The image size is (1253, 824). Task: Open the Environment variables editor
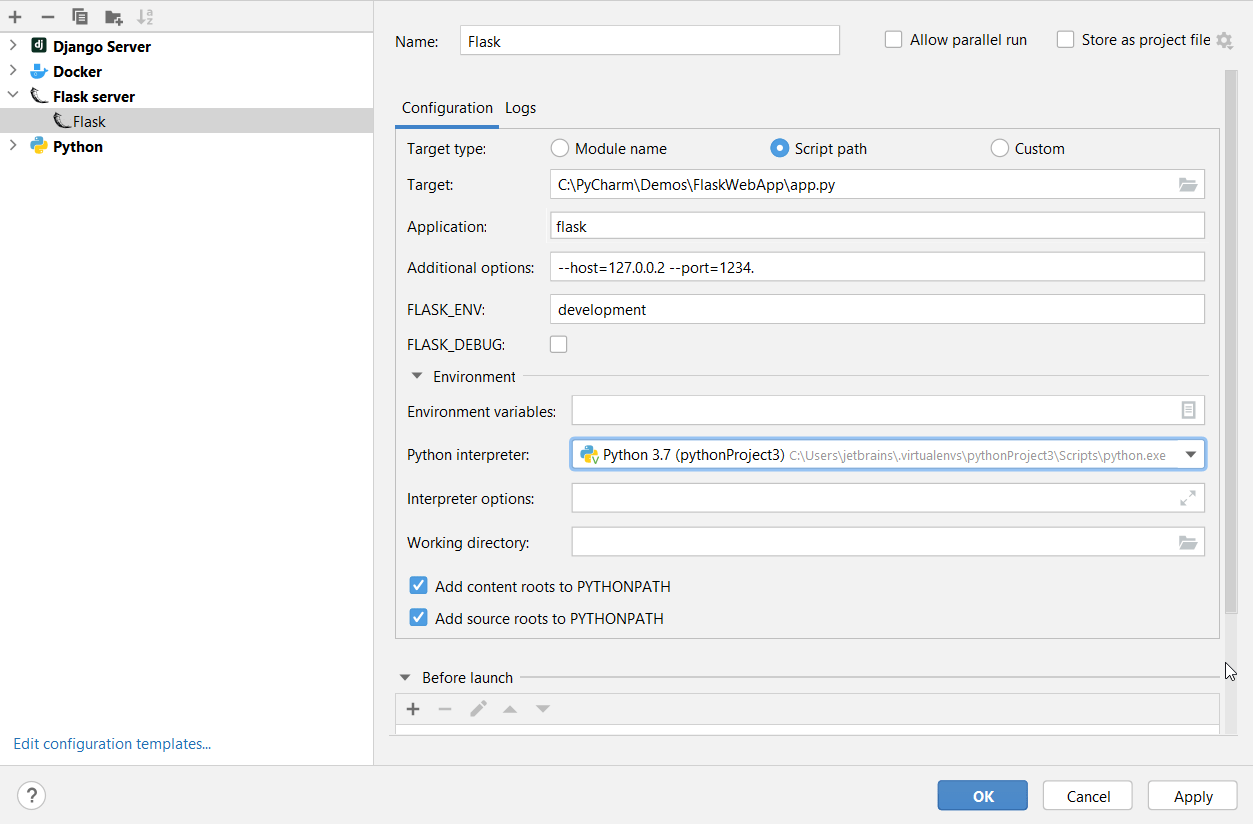click(x=1189, y=409)
